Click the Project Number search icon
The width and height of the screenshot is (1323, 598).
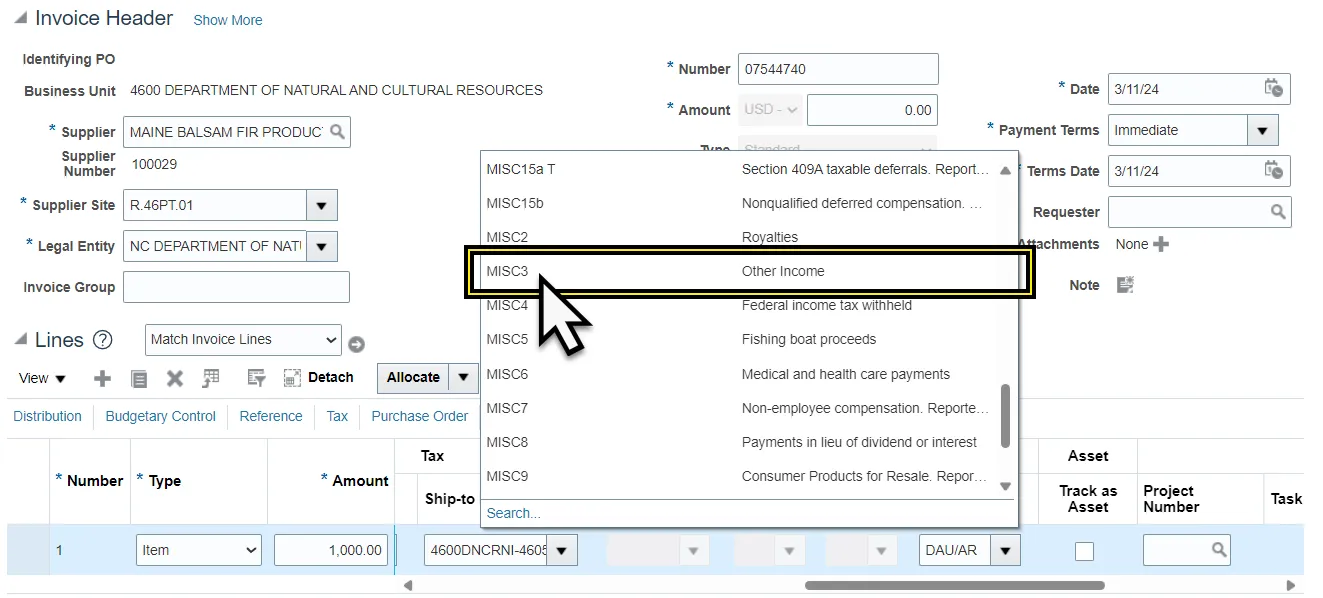[1218, 549]
